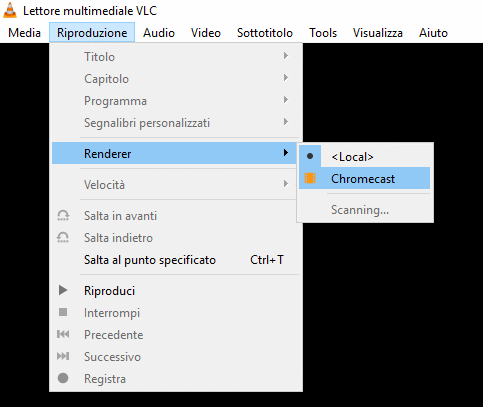Open the Audio menu

point(159,33)
